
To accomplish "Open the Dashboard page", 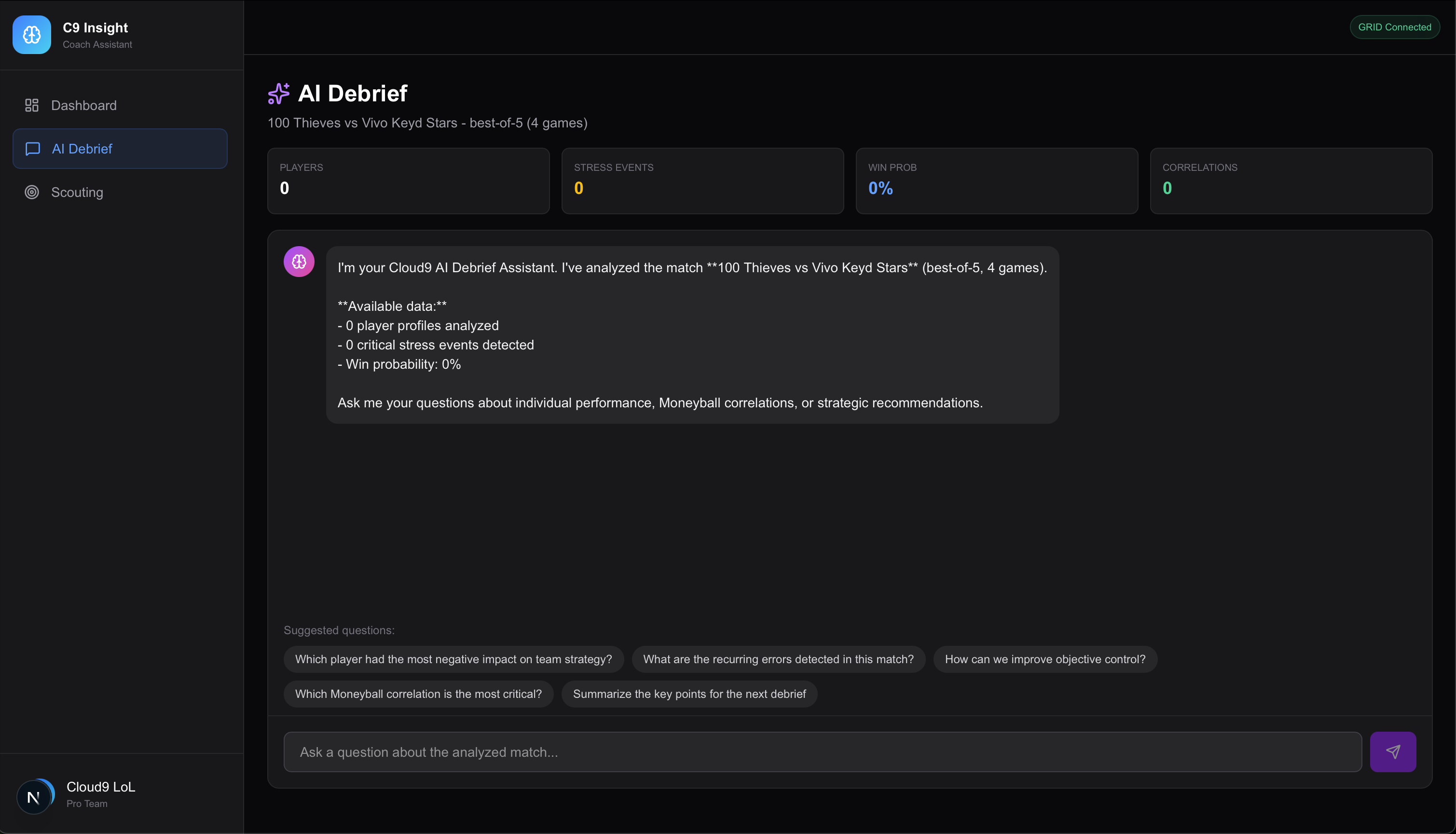I will click(83, 105).
